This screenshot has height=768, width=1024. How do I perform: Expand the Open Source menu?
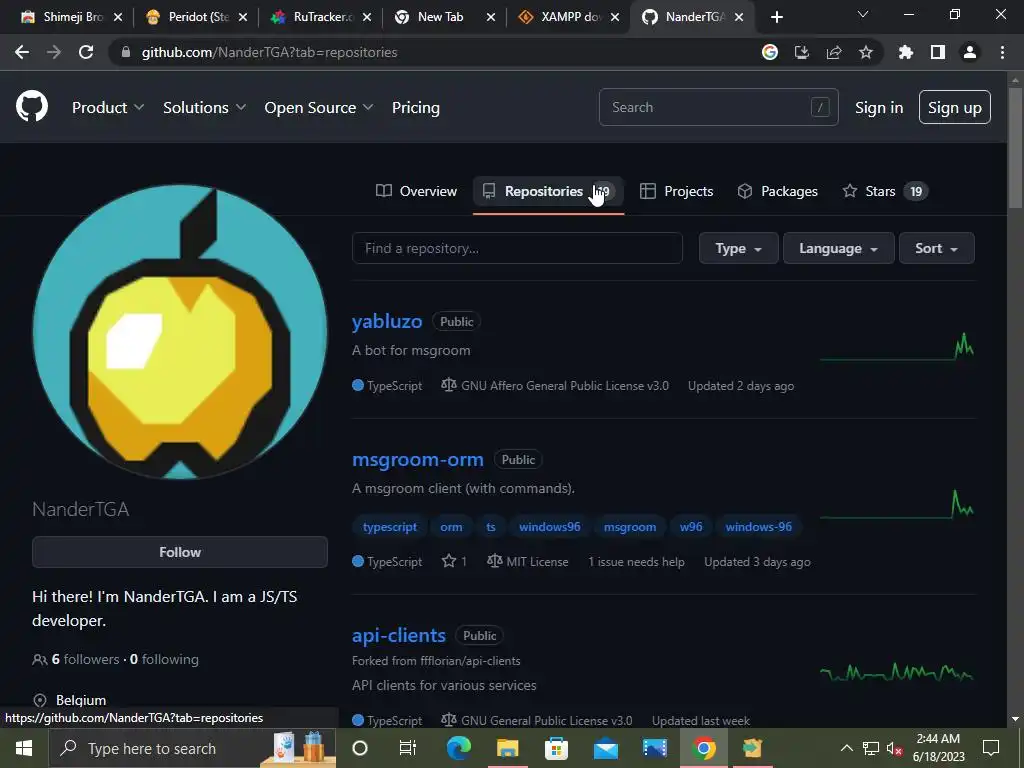(x=319, y=107)
